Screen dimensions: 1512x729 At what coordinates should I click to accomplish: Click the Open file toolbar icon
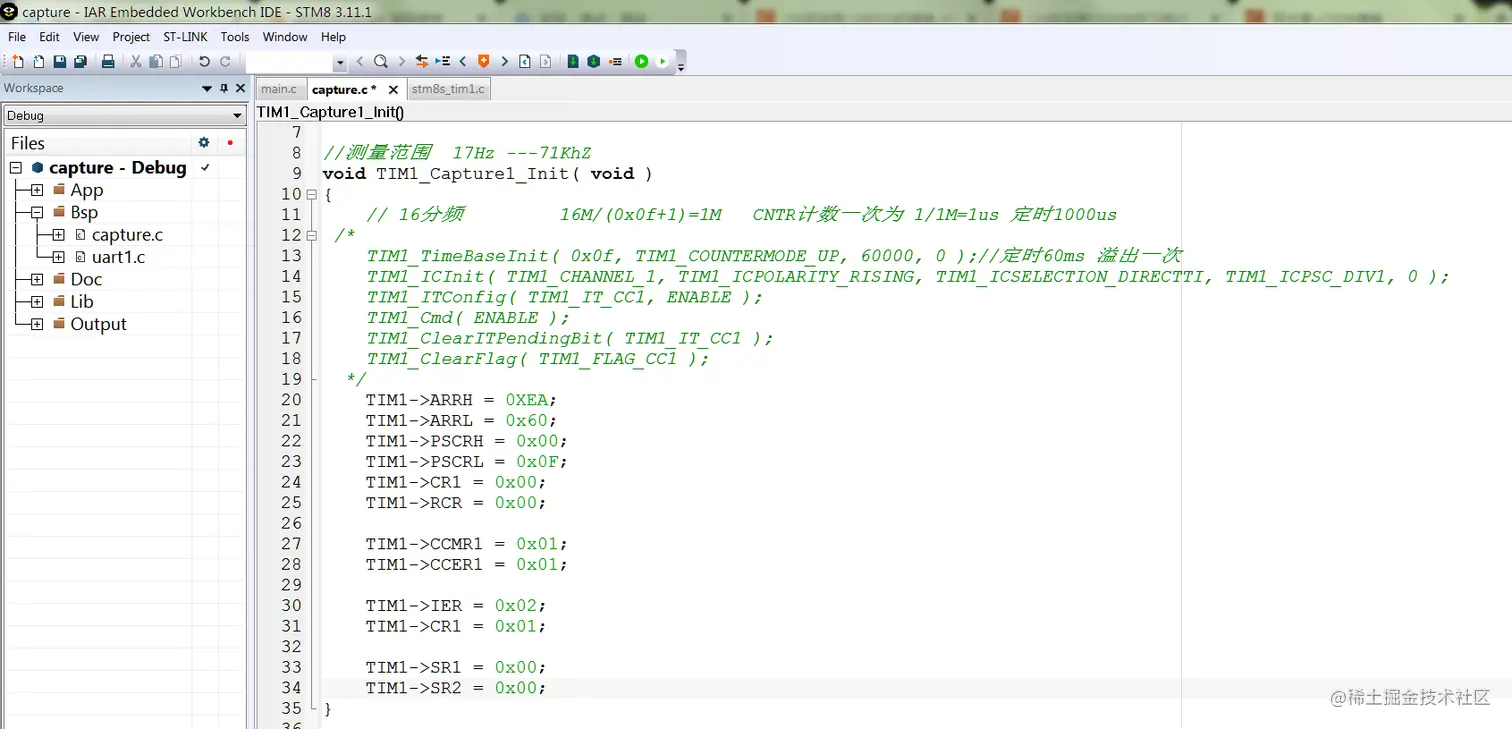39,62
